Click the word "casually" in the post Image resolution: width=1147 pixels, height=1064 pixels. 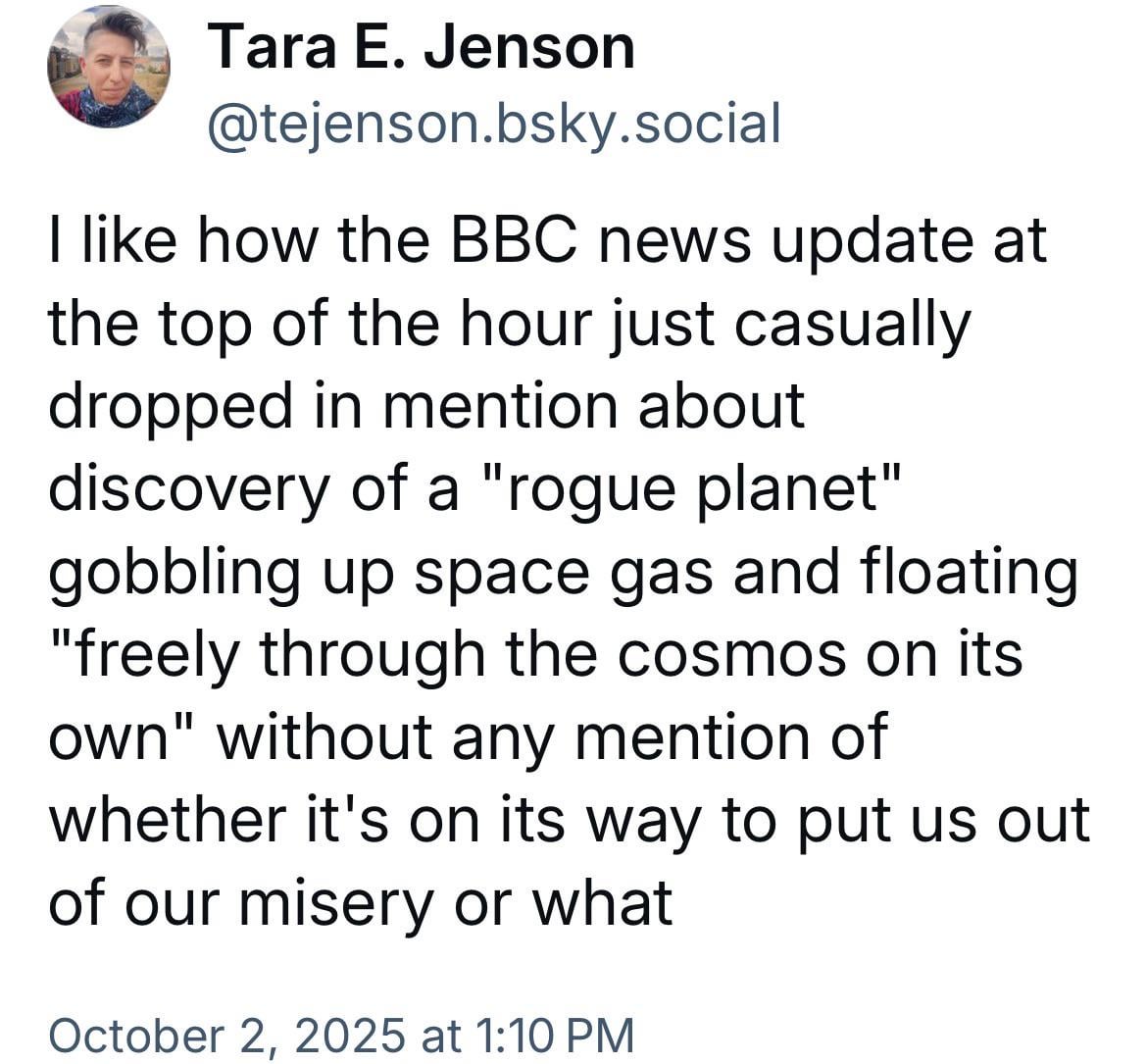[x=850, y=324]
